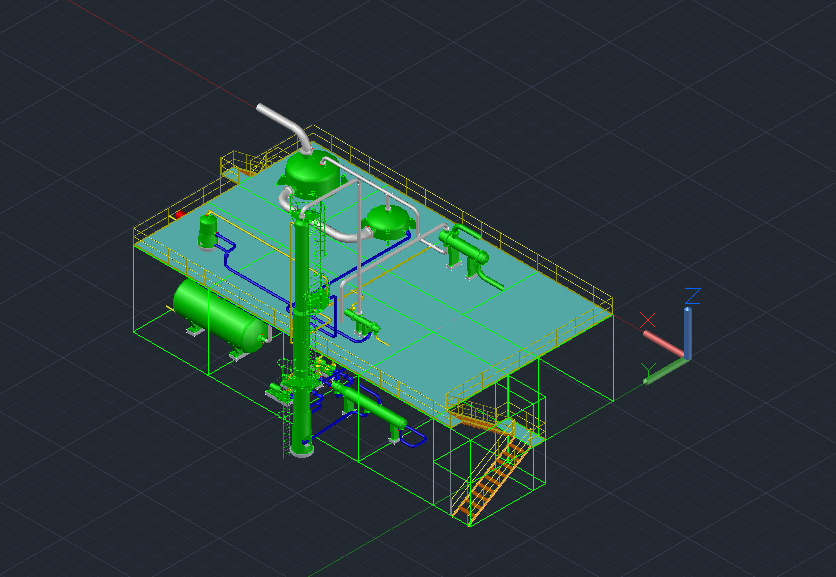This screenshot has width=836, height=577.
Task: Click the red X axis of UCS icon
Action: [663, 343]
